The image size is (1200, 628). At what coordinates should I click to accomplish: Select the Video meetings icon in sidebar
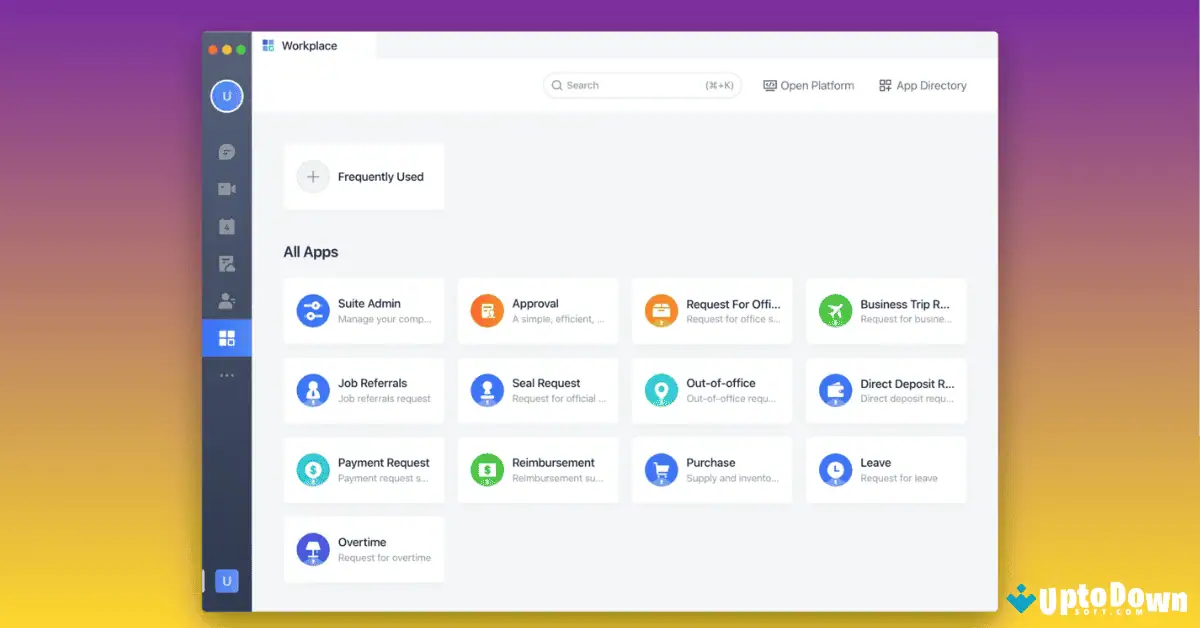[x=227, y=188]
